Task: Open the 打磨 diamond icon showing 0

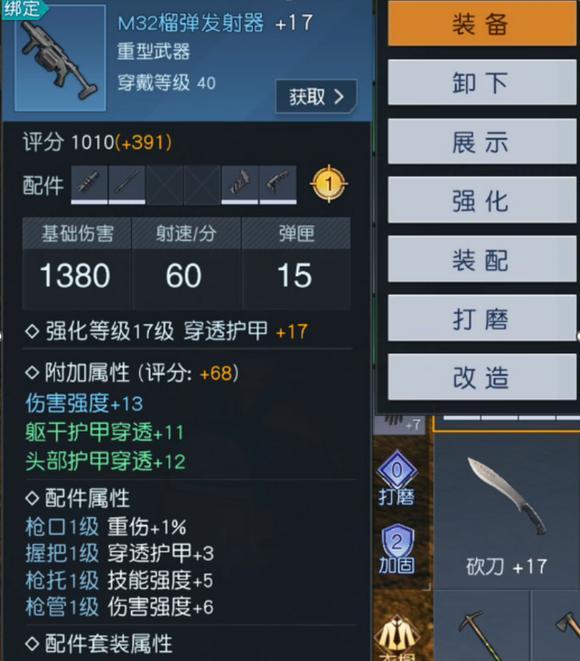Action: [x=397, y=478]
